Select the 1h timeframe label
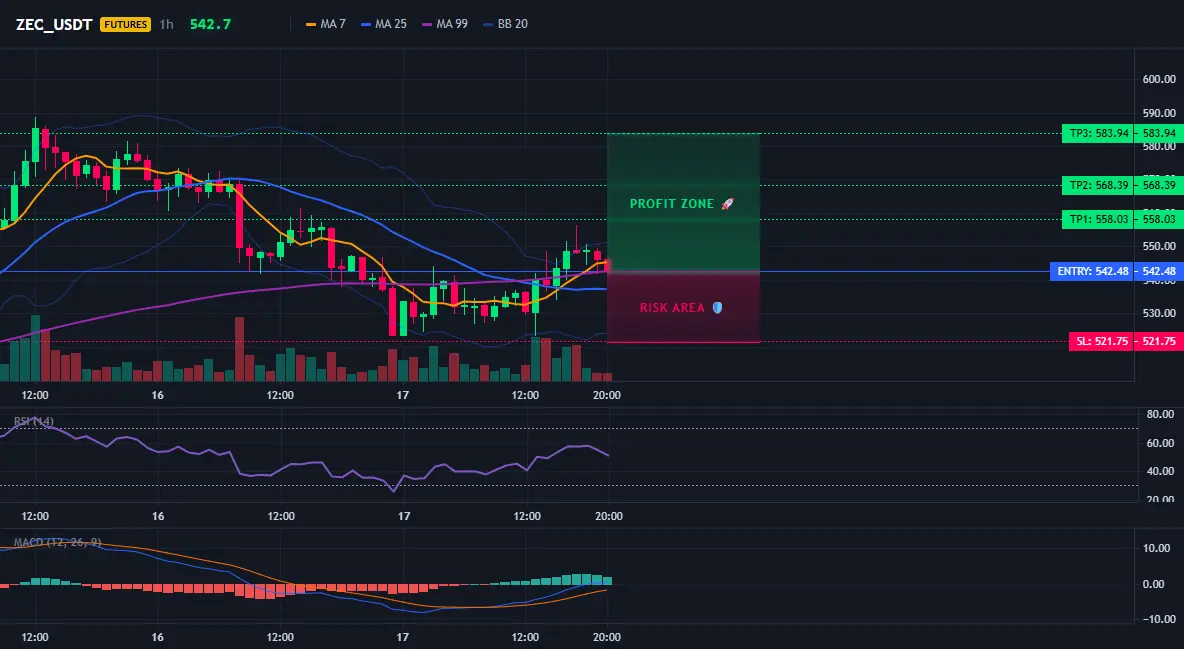Image resolution: width=1184 pixels, height=649 pixels. point(166,24)
